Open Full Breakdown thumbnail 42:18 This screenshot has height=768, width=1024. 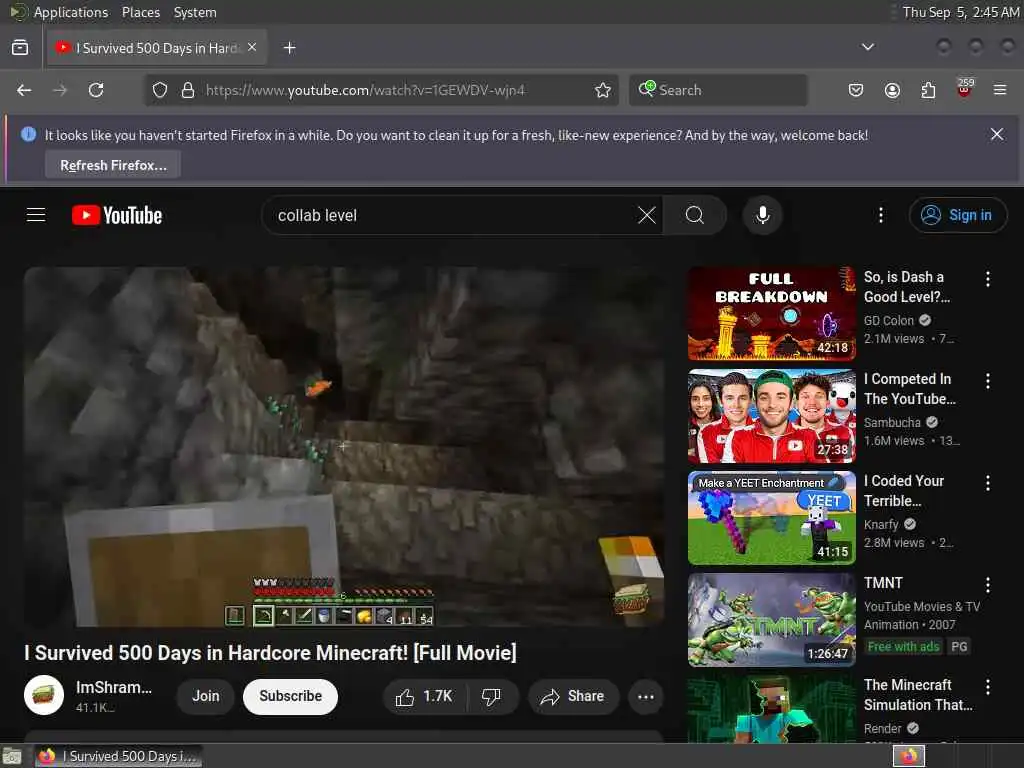(771, 313)
